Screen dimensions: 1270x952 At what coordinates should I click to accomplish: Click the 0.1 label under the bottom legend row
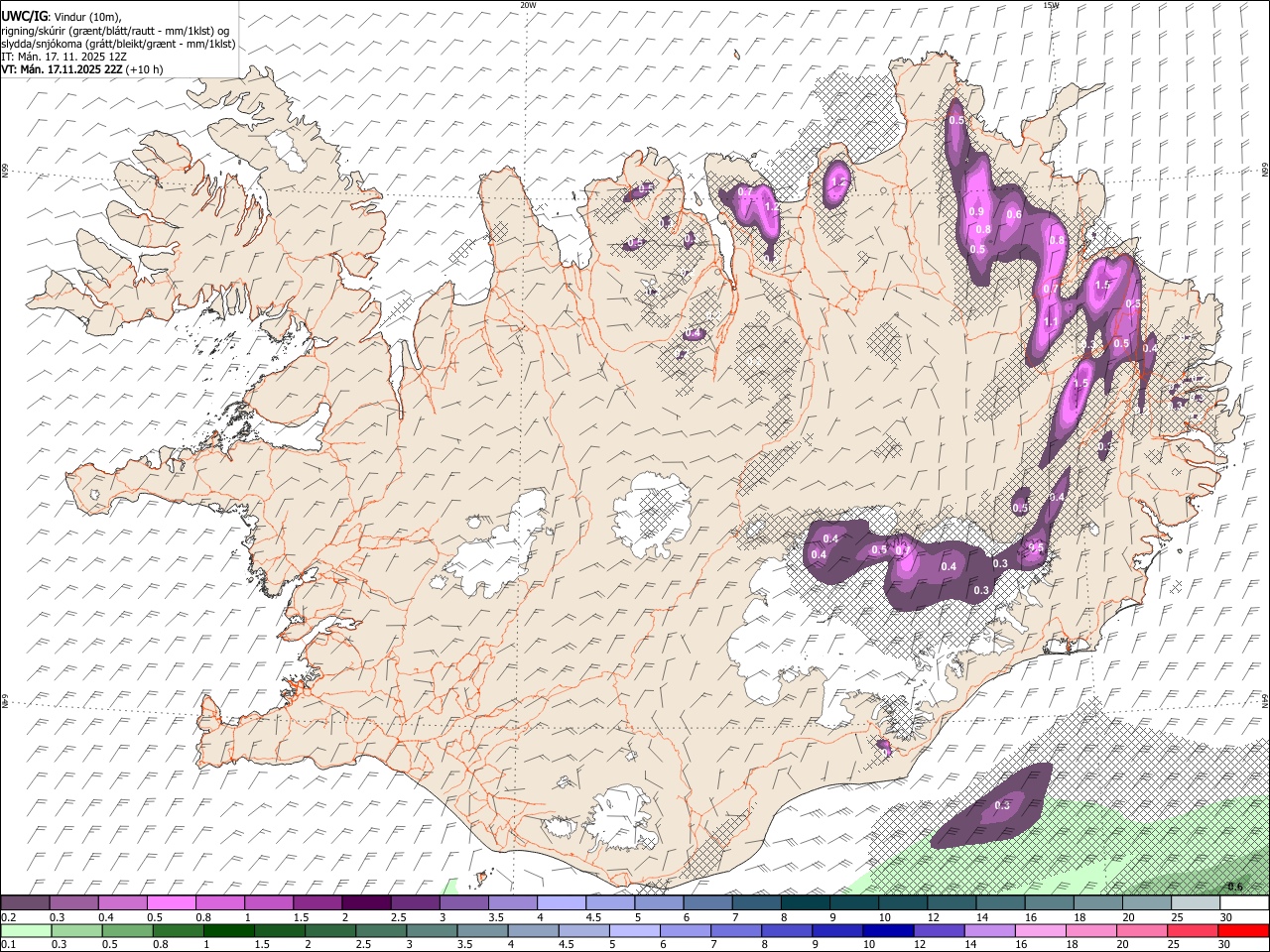point(9,945)
